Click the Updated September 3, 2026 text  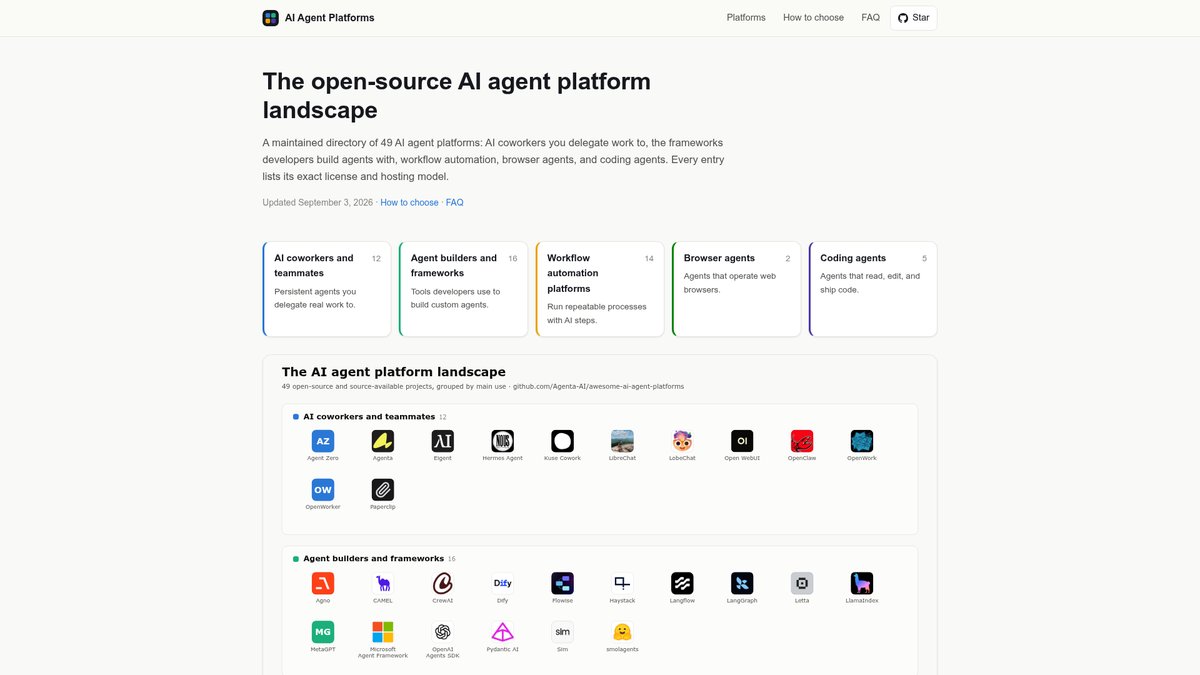point(318,202)
